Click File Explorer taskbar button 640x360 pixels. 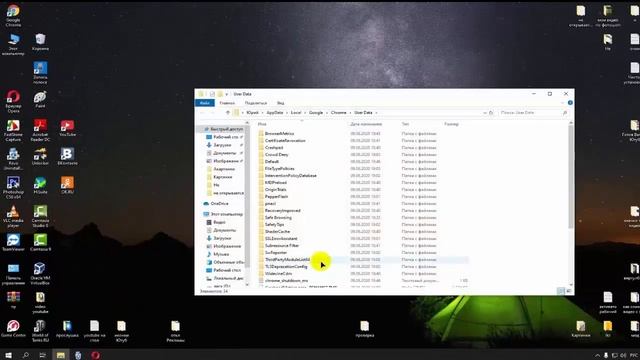click(60, 355)
